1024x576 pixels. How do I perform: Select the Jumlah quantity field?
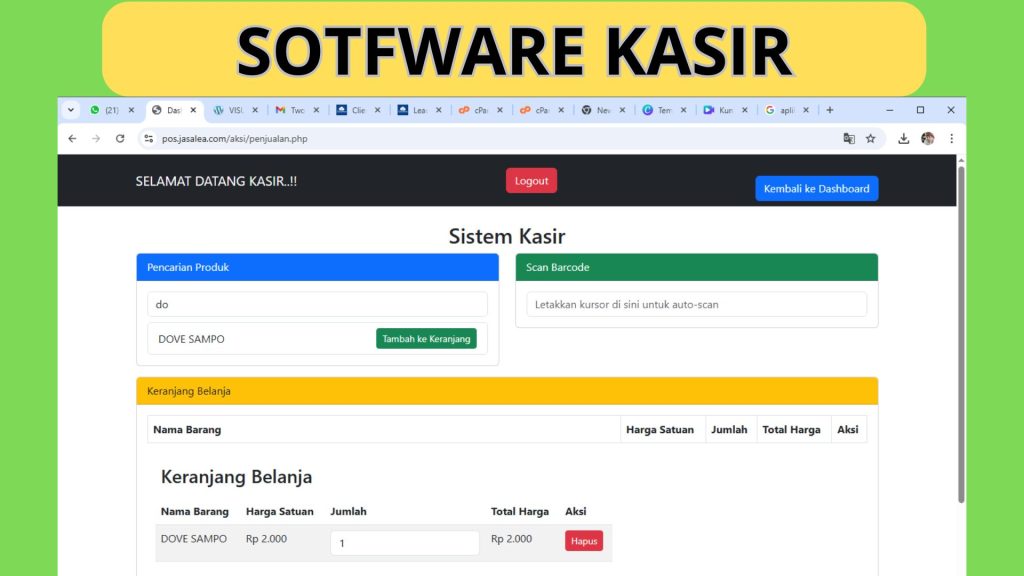pos(404,542)
